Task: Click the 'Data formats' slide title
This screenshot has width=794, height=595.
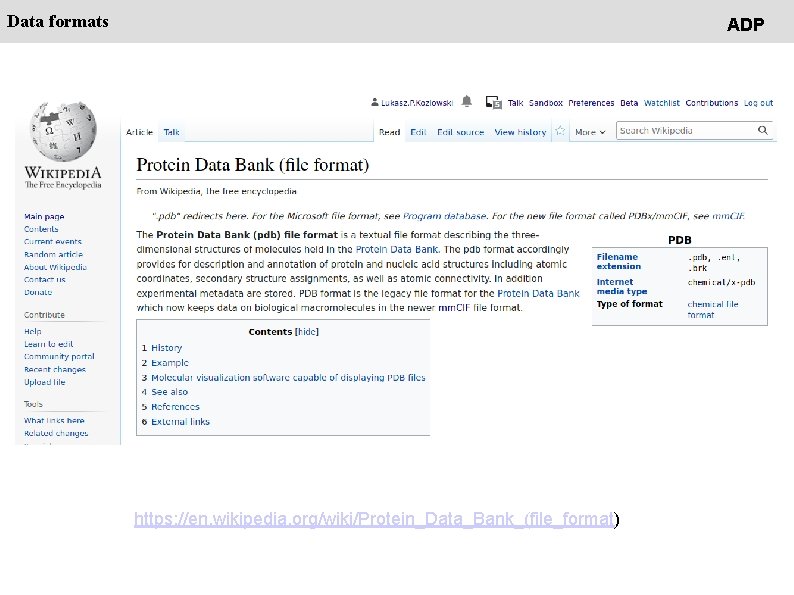Action: pos(58,22)
